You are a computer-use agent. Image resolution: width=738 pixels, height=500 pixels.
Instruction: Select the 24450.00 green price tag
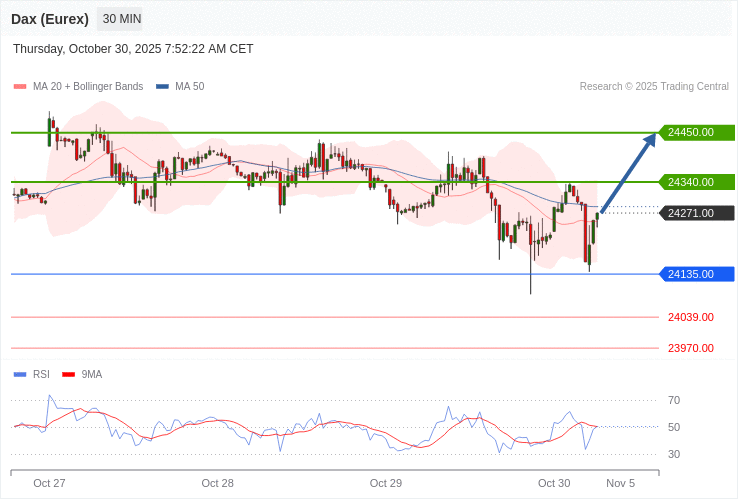tap(696, 132)
